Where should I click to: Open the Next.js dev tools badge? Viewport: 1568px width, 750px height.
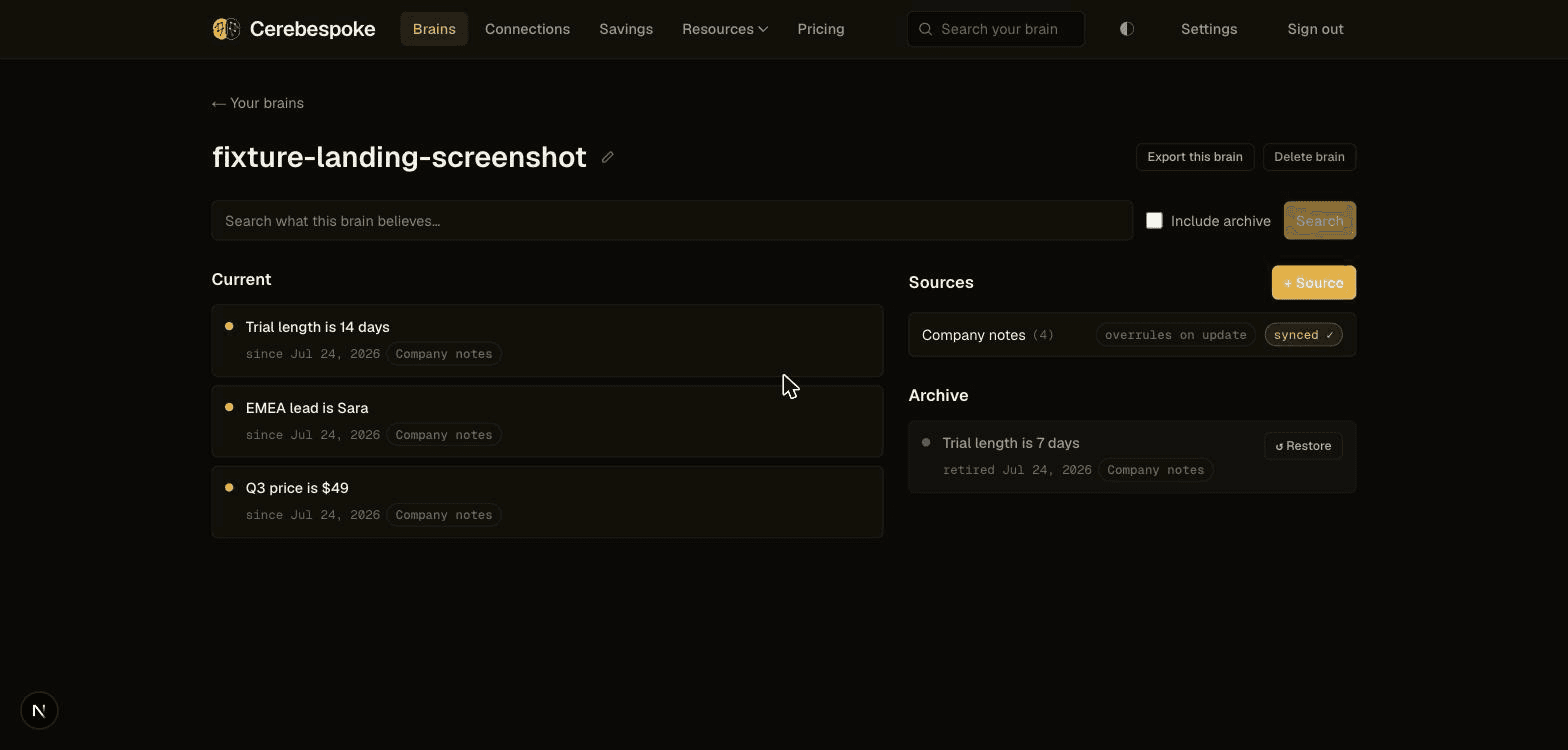click(39, 711)
